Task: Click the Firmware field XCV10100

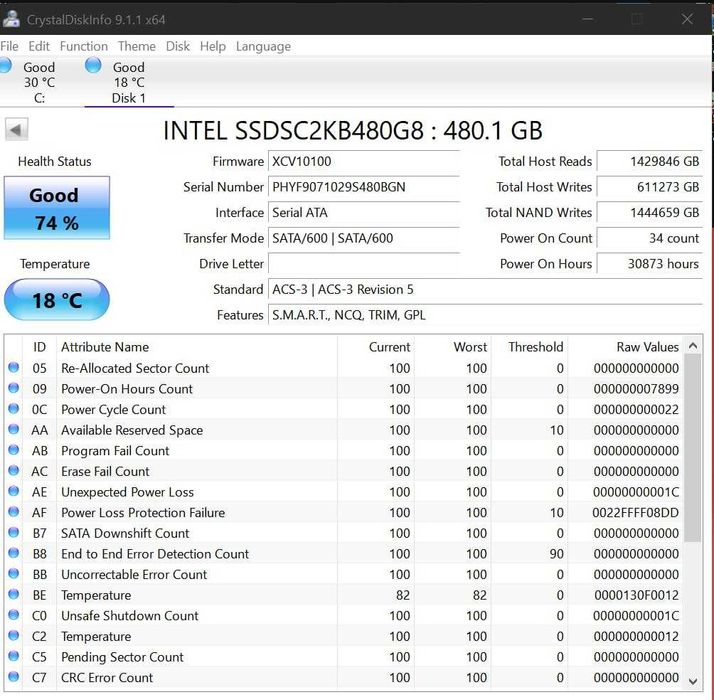Action: click(x=364, y=162)
